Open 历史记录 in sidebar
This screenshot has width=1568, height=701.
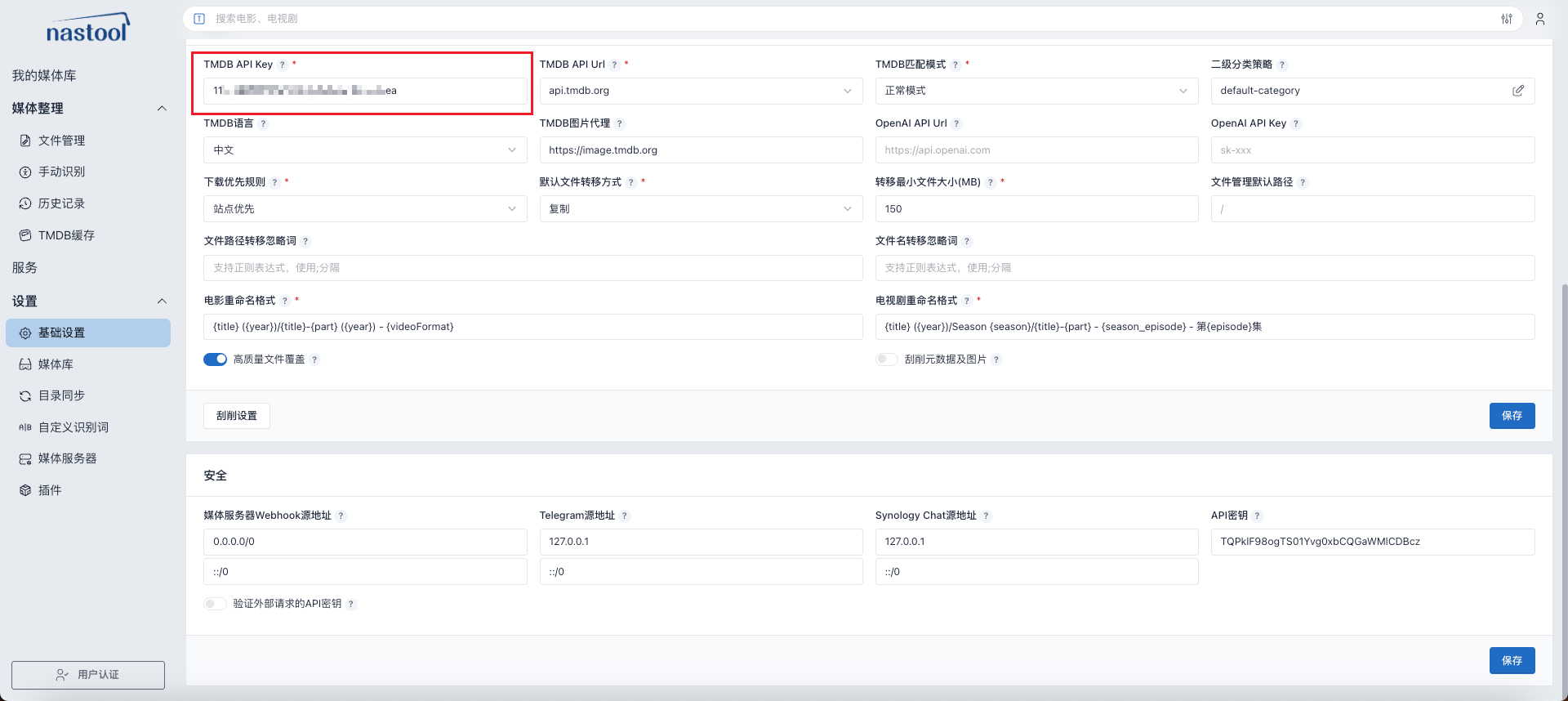tap(88, 203)
